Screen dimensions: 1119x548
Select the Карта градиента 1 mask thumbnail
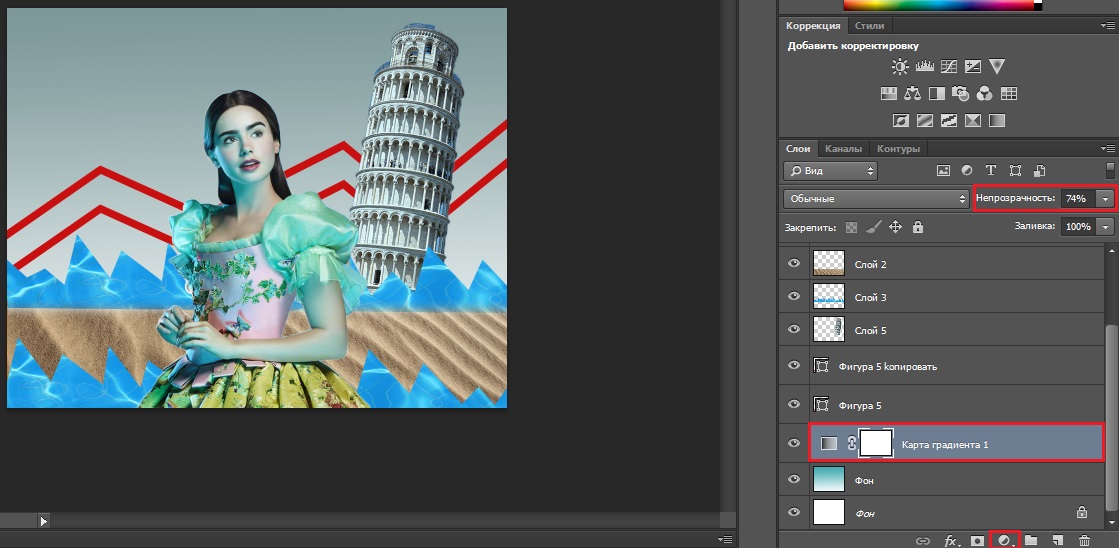pos(876,443)
